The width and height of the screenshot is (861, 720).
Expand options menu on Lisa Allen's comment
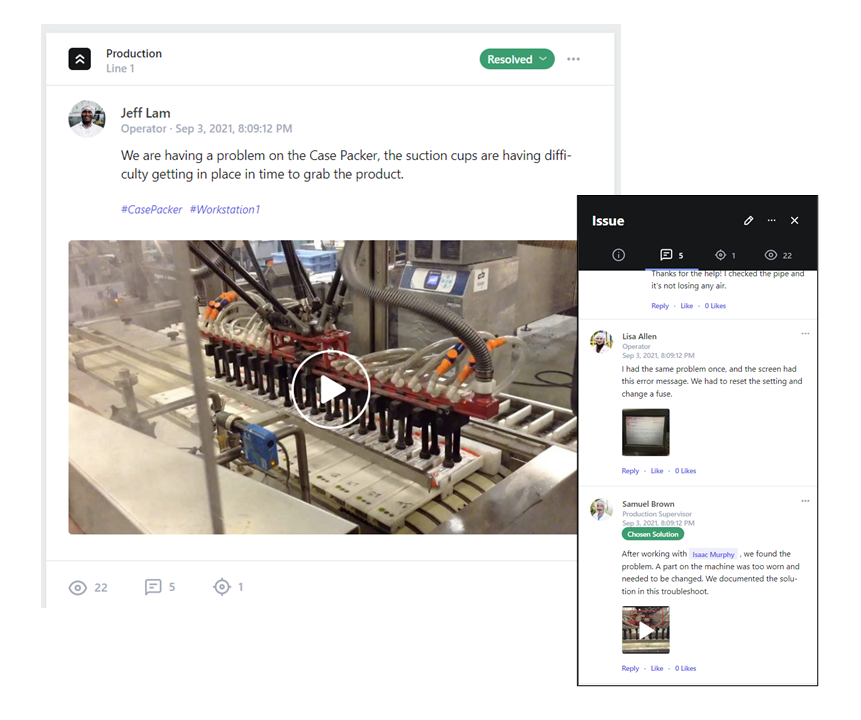pos(805,334)
